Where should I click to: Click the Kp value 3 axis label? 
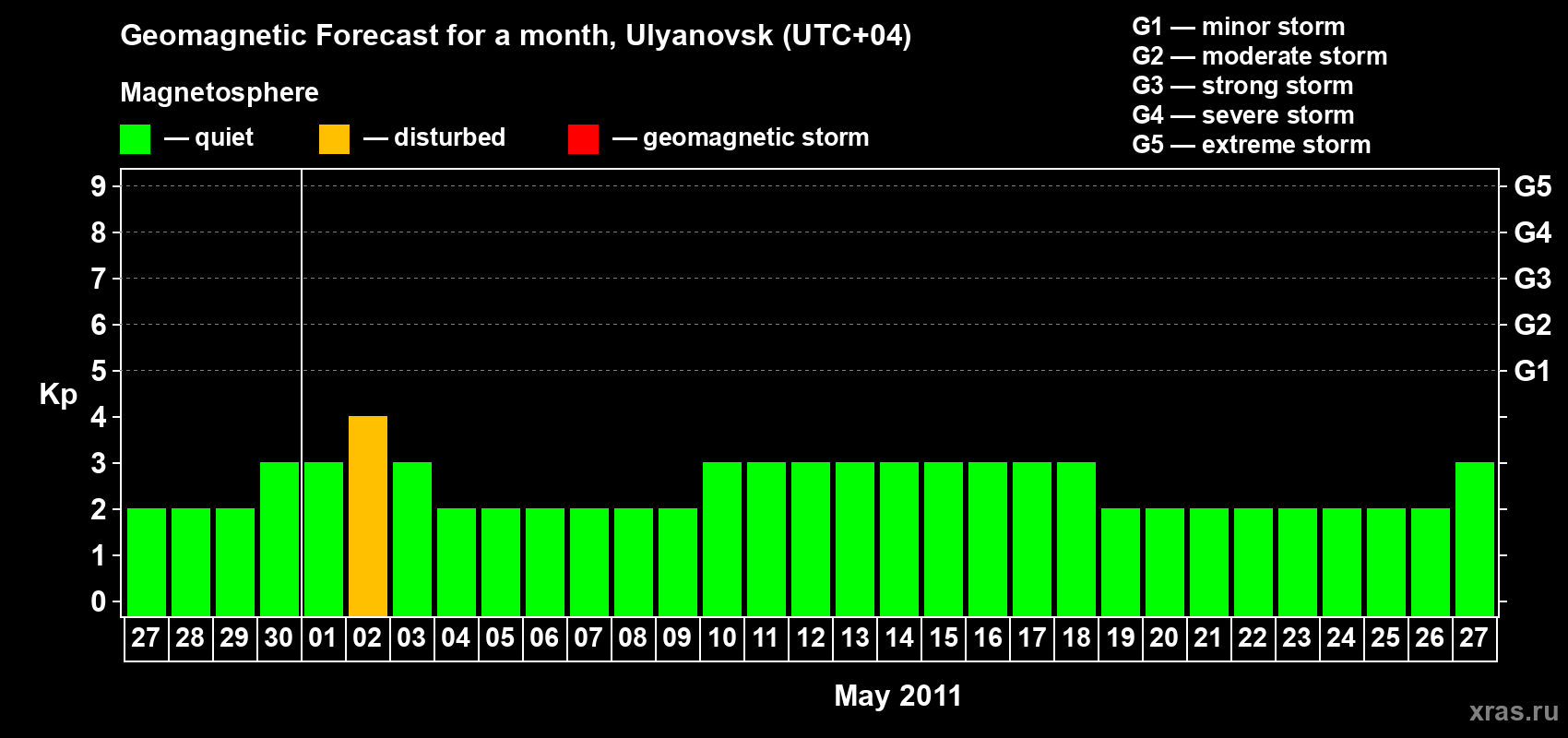pyautogui.click(x=99, y=463)
